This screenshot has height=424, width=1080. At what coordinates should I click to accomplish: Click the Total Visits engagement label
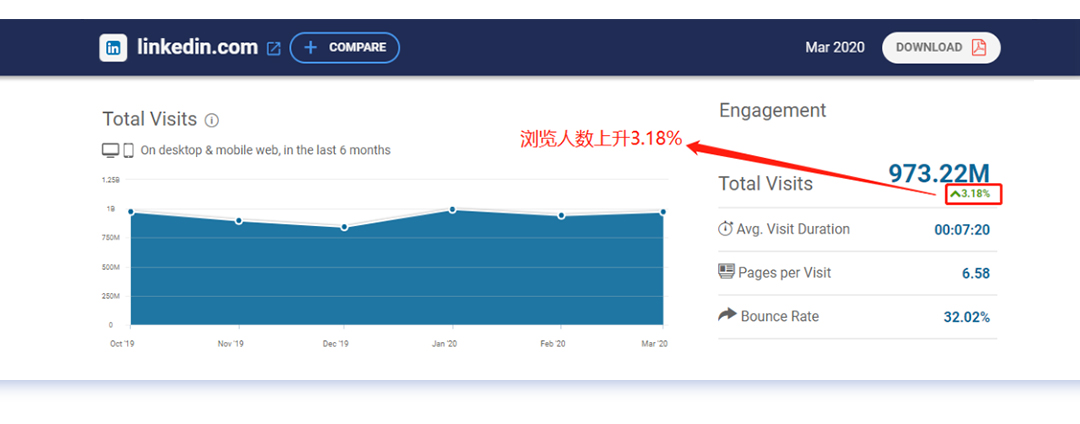[765, 184]
